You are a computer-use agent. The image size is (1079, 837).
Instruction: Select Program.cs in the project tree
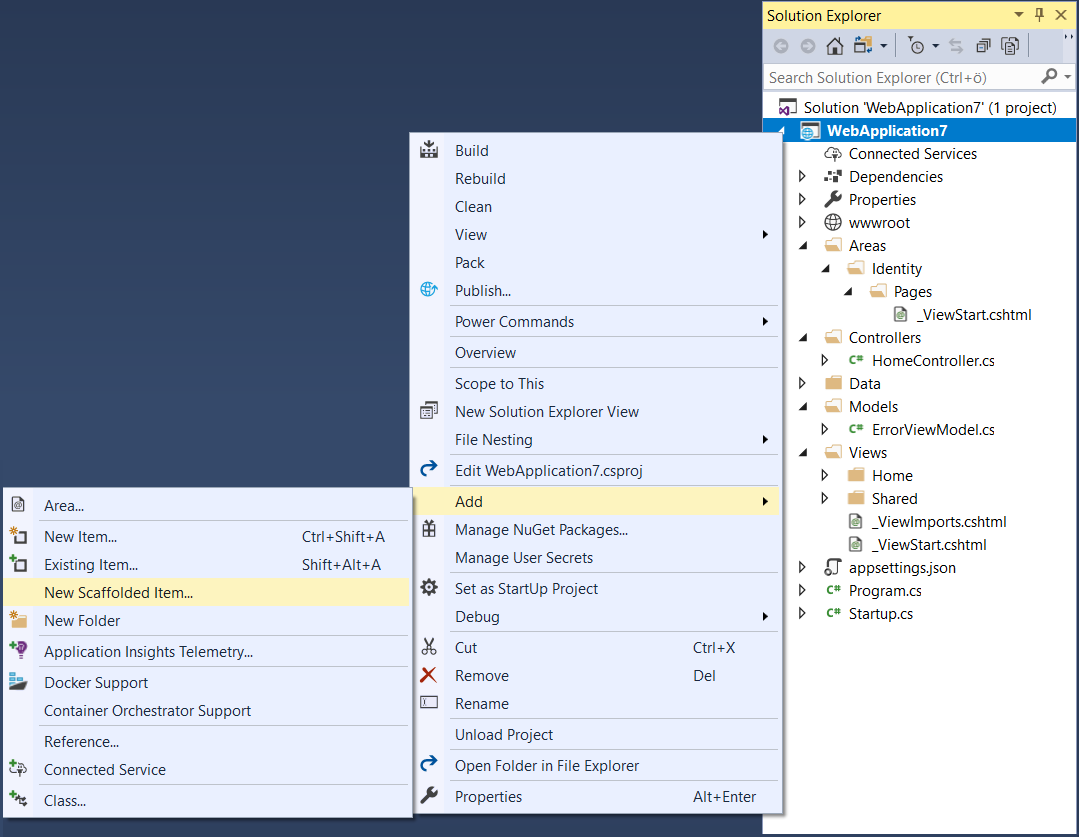885,591
